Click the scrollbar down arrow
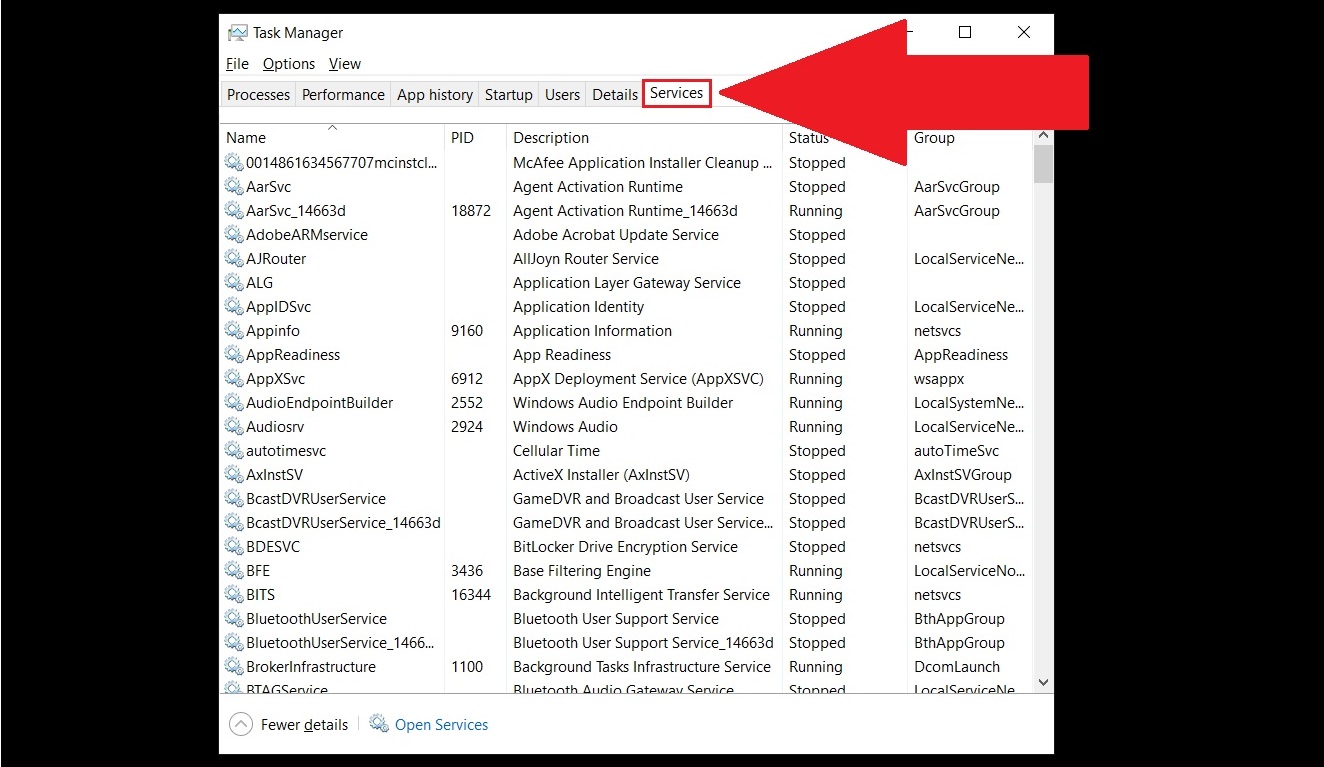1324x767 pixels. click(1043, 682)
